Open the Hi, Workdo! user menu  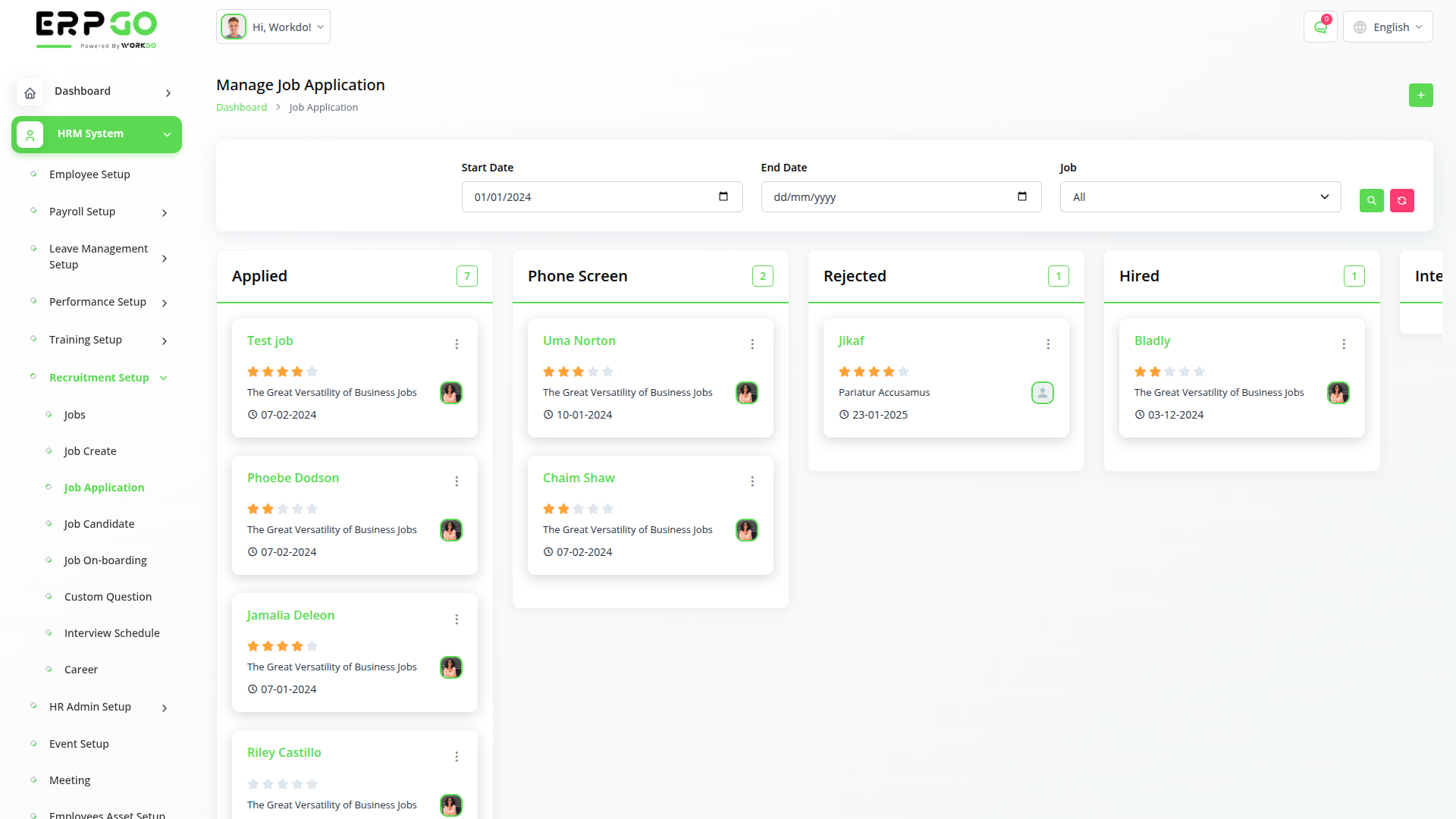pos(273,27)
